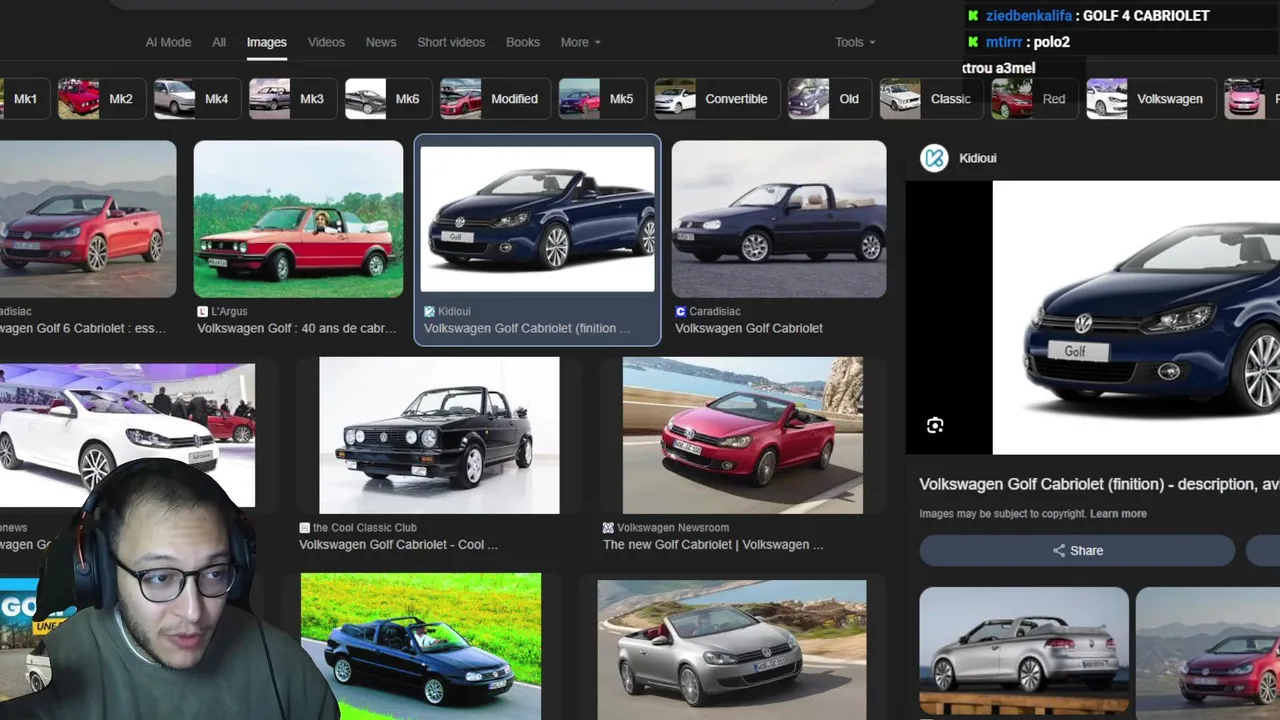Click the Kidioui site icon in preview panel
Image resolution: width=1280 pixels, height=720 pixels.
pyautogui.click(x=934, y=158)
